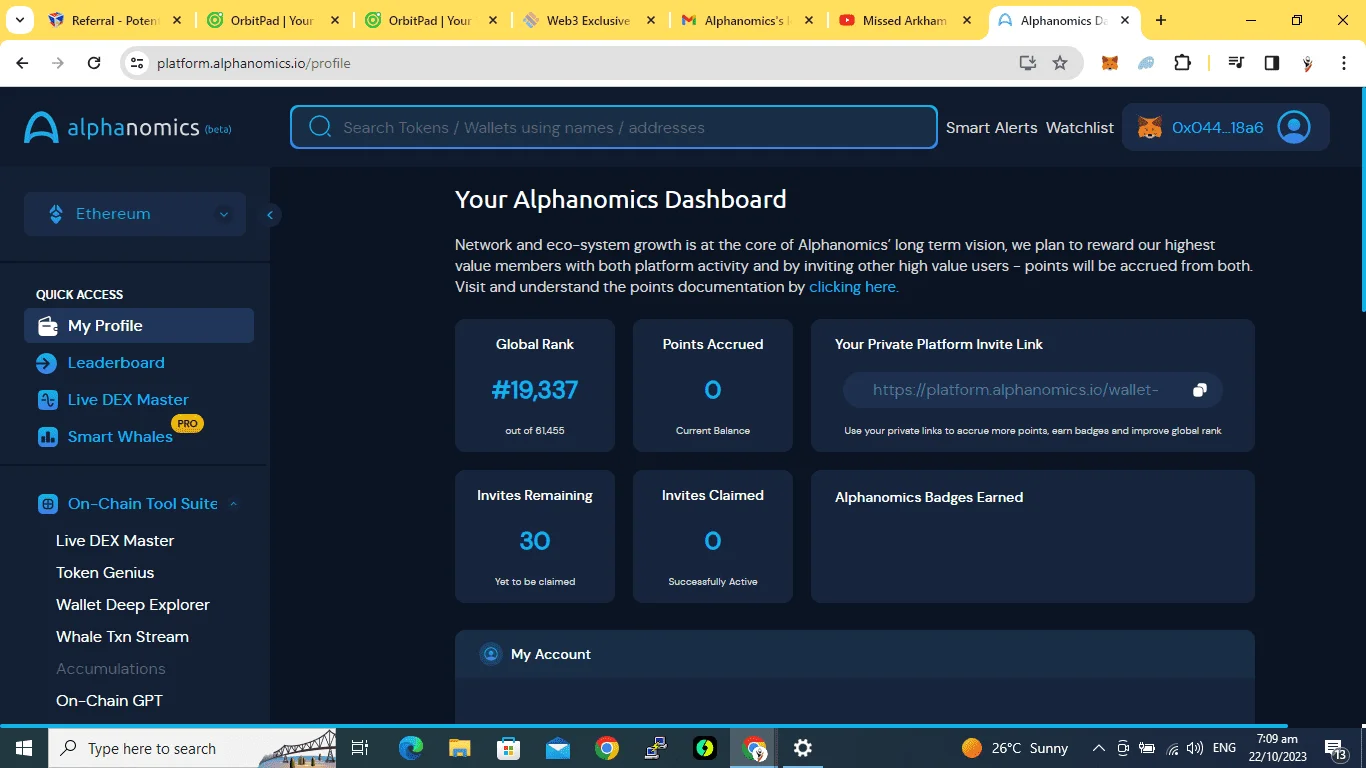Switch to Referral browser tab
Image resolution: width=1366 pixels, height=768 pixels.
coord(115,20)
